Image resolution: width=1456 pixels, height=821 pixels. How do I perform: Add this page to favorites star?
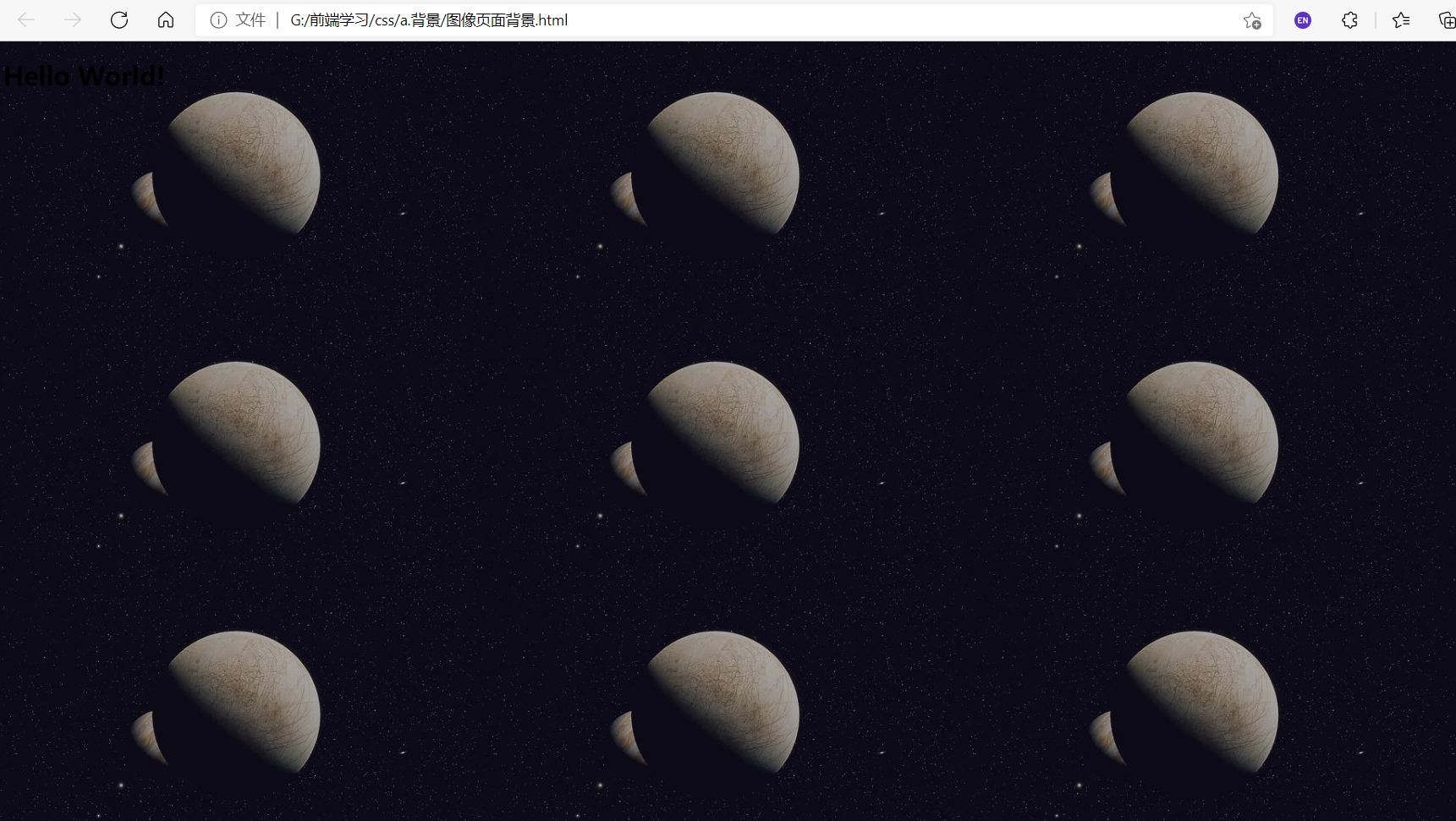coord(1252,20)
